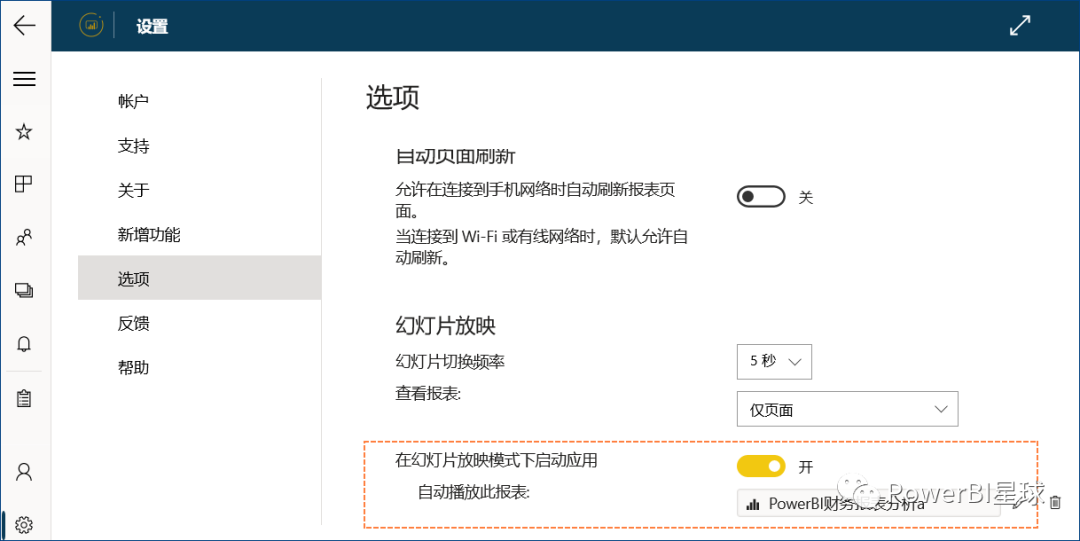1080x541 pixels.
Task: Click the 查看报表: label
Action: coord(428,394)
